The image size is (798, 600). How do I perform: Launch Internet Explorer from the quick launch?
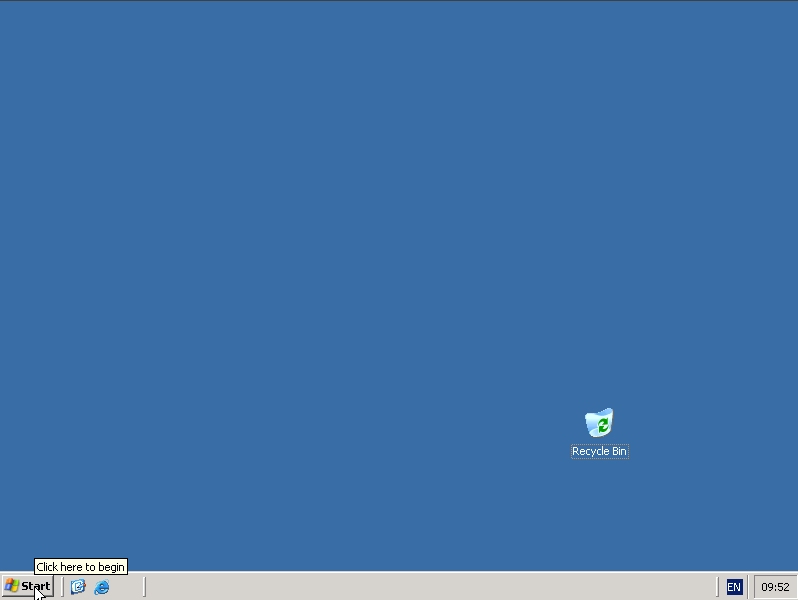pos(102,587)
